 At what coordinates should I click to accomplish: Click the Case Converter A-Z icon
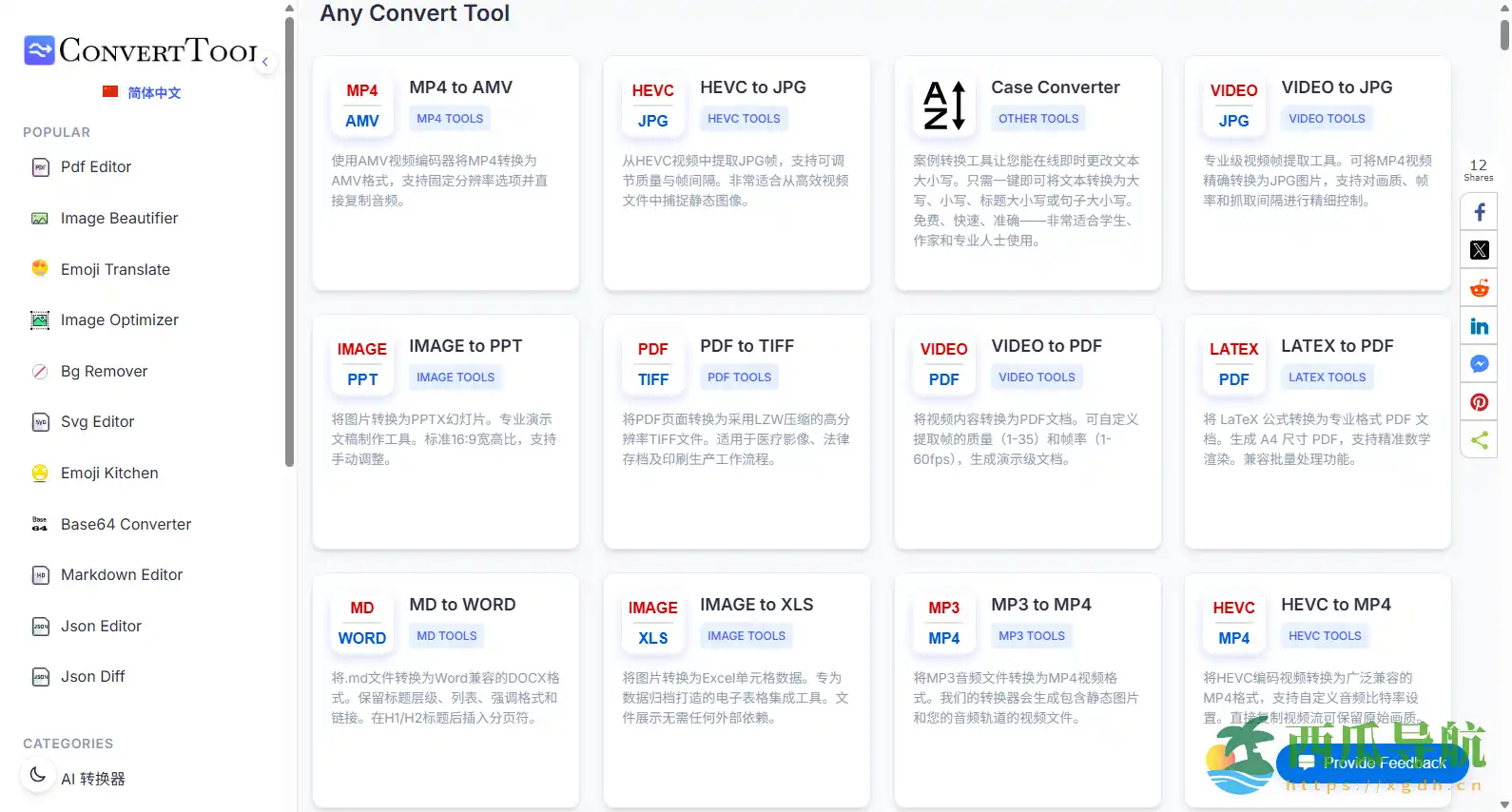pyautogui.click(x=944, y=105)
